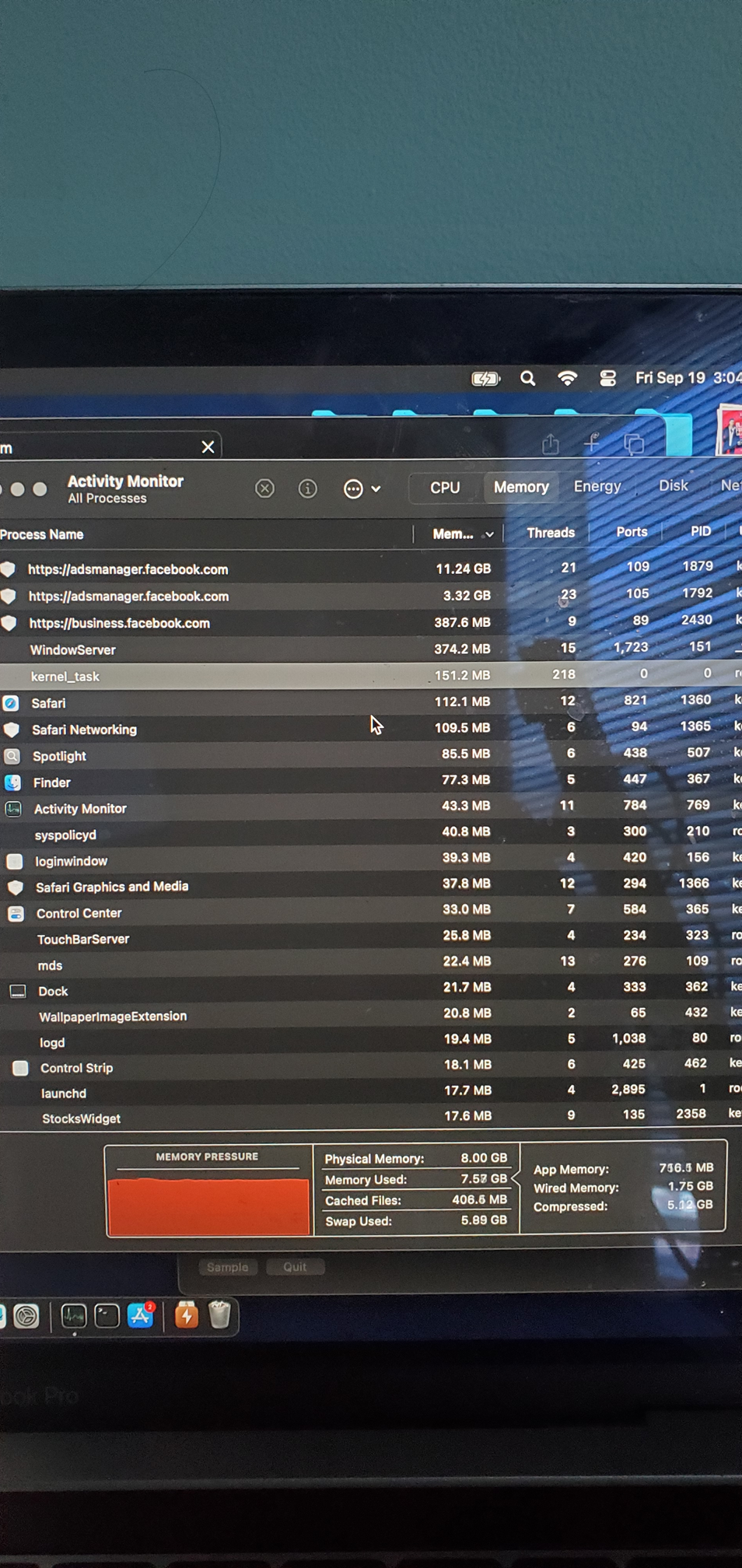742x1568 pixels.
Task: Open the ellipsis actions menu icon
Action: pyautogui.click(x=353, y=488)
